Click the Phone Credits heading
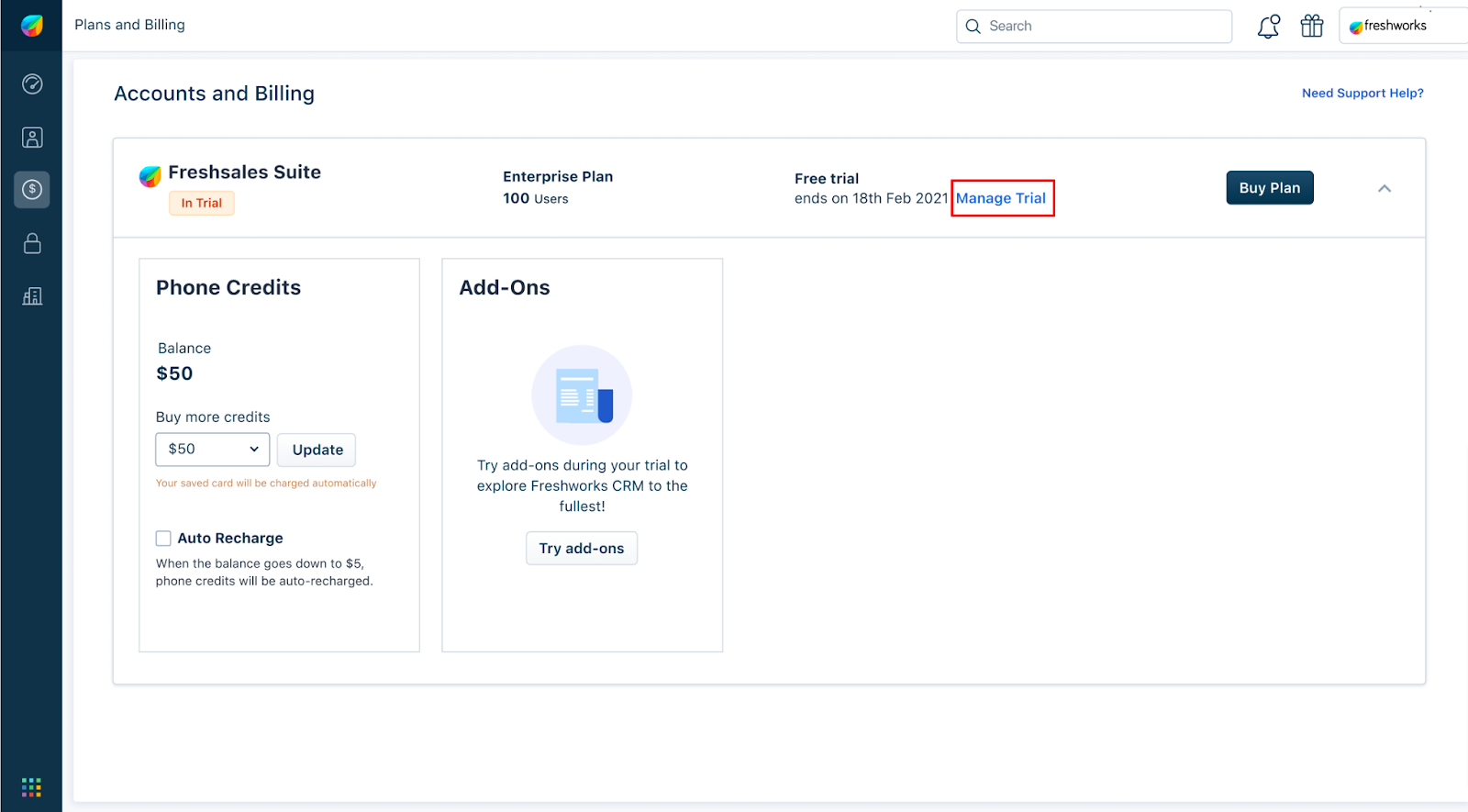The image size is (1468, 812). click(x=228, y=288)
